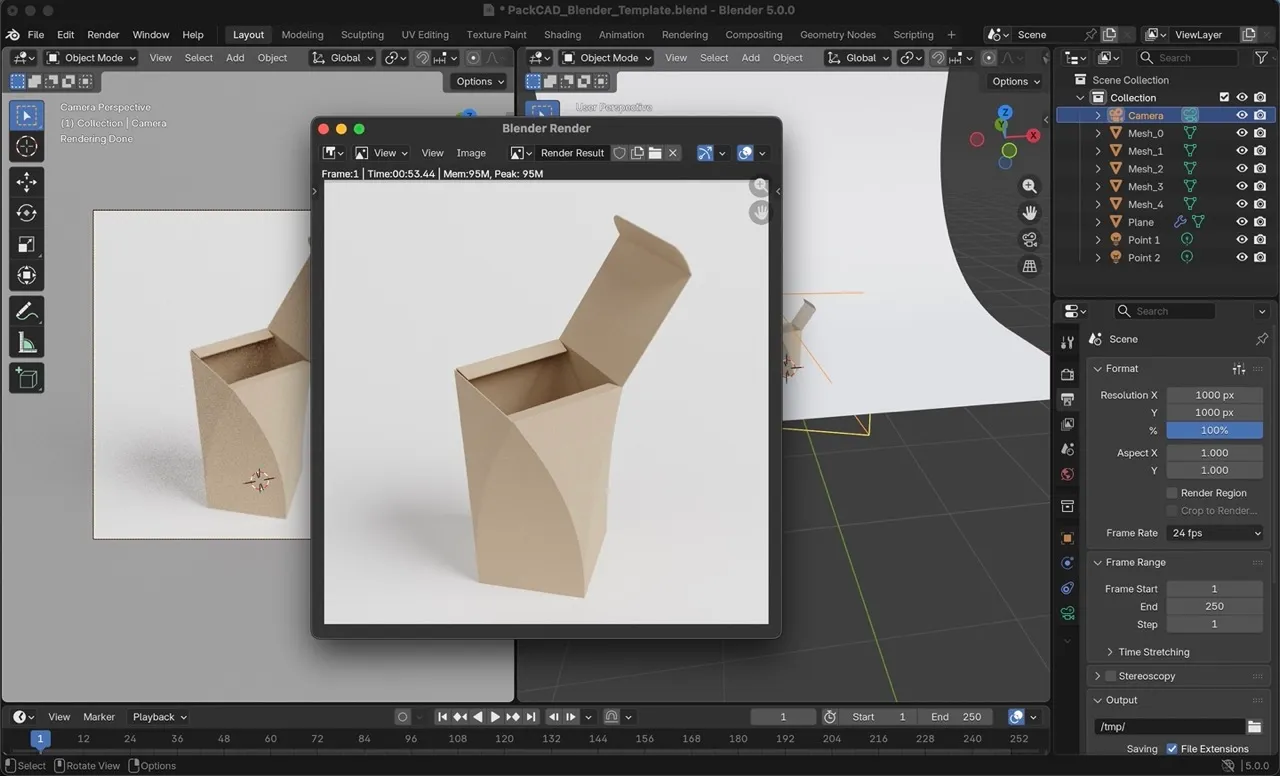Open the Add Cube tool
This screenshot has width=1280, height=776.
tap(27, 377)
